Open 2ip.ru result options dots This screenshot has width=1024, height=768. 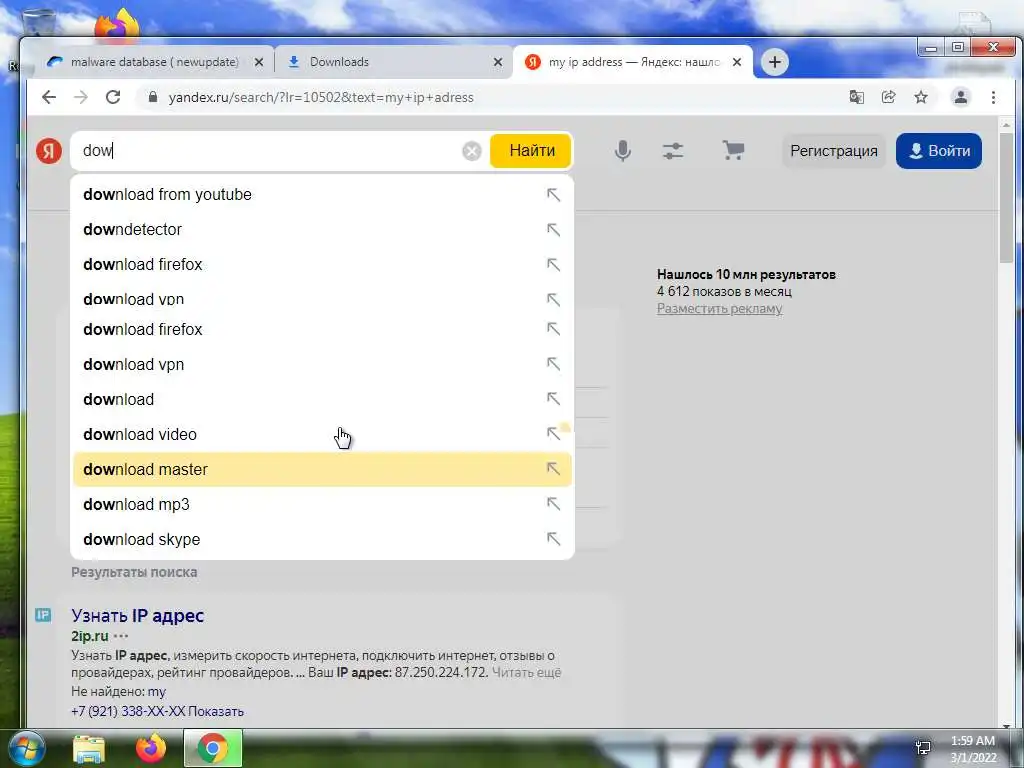(x=121, y=636)
